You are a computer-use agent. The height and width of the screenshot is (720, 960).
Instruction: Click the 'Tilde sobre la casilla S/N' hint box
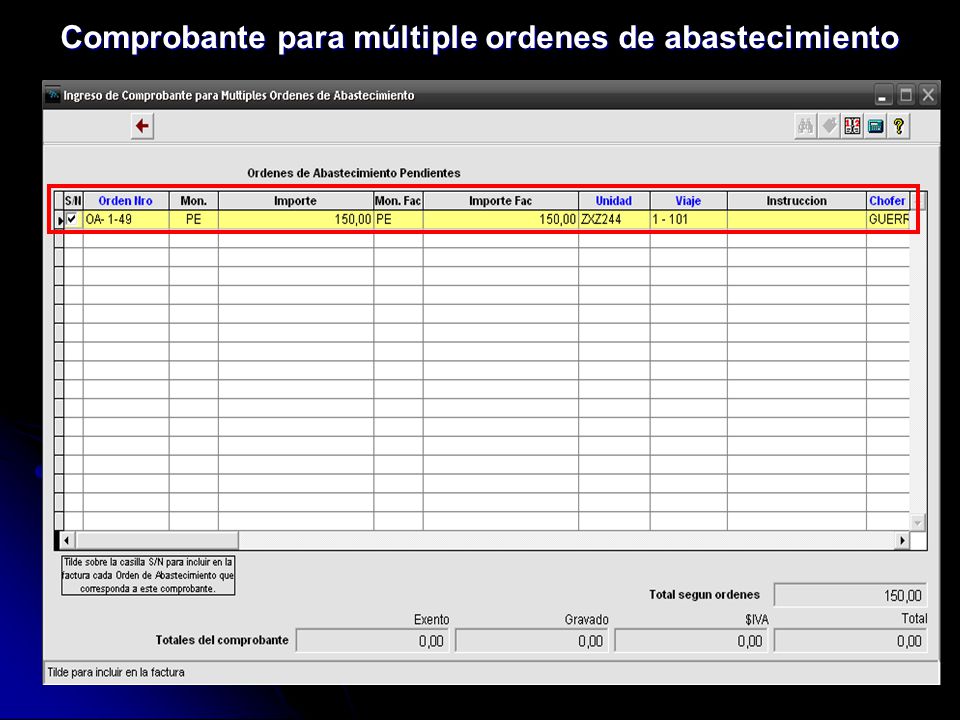(x=148, y=576)
